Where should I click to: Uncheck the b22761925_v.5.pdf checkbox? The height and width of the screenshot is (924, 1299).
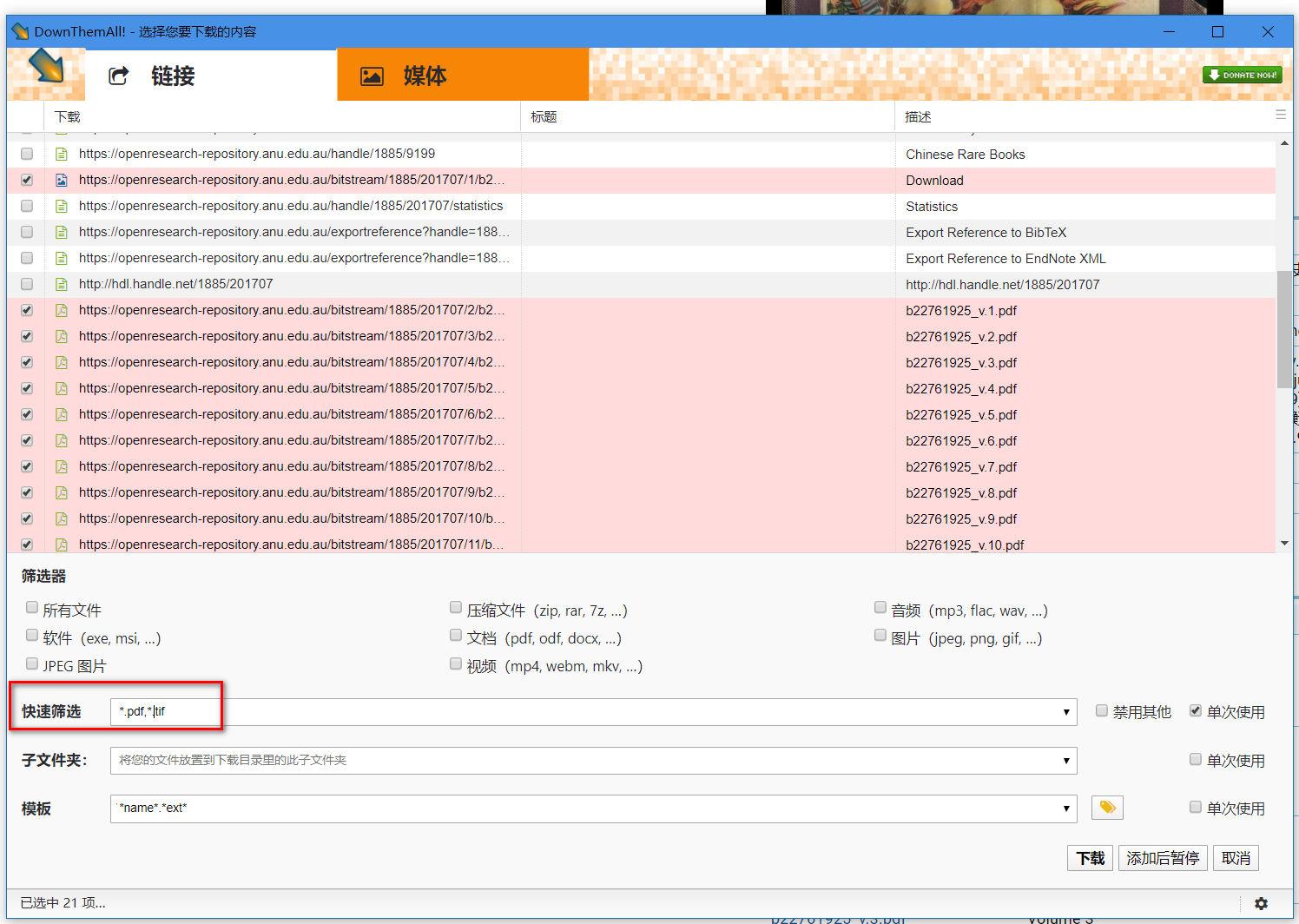(27, 414)
